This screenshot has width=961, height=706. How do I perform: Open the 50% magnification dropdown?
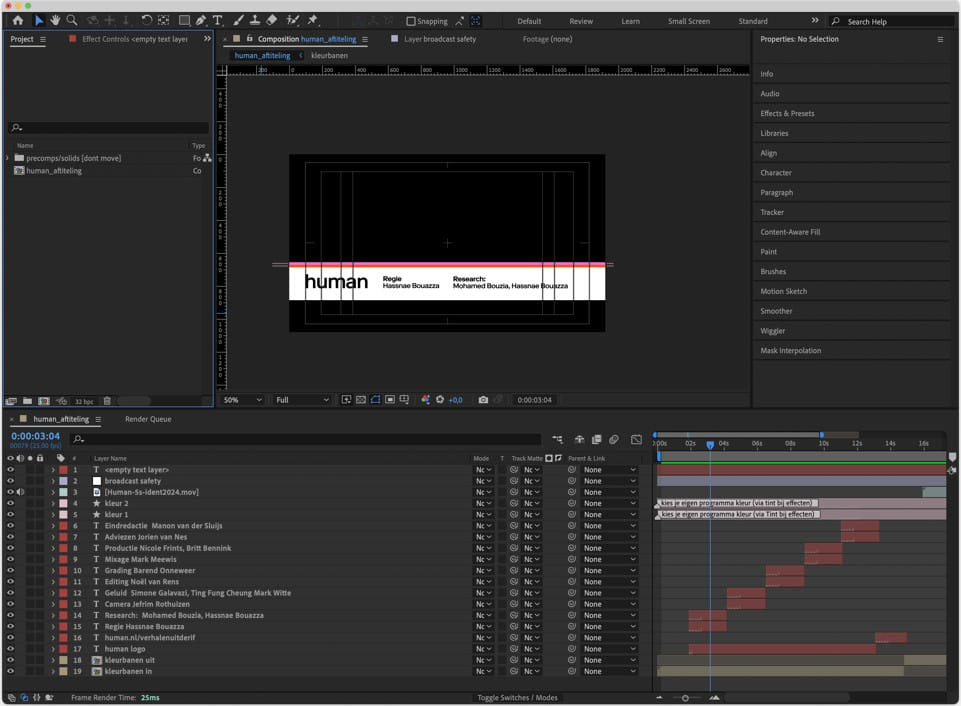(242, 400)
